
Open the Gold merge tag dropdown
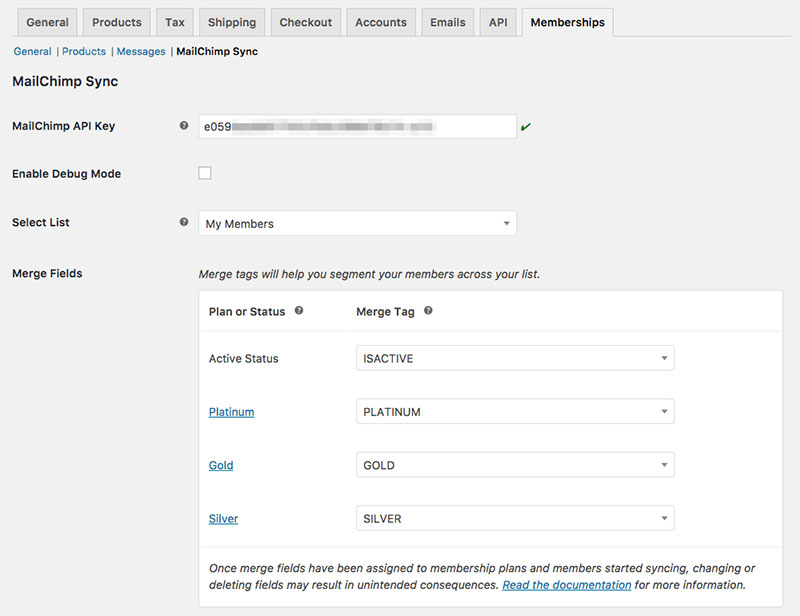pos(515,464)
